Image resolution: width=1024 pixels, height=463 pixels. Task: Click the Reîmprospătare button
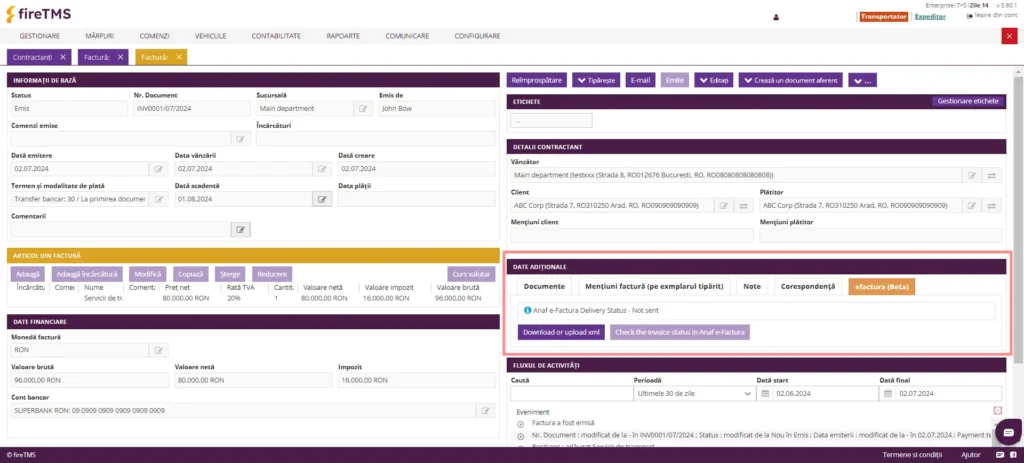click(537, 80)
